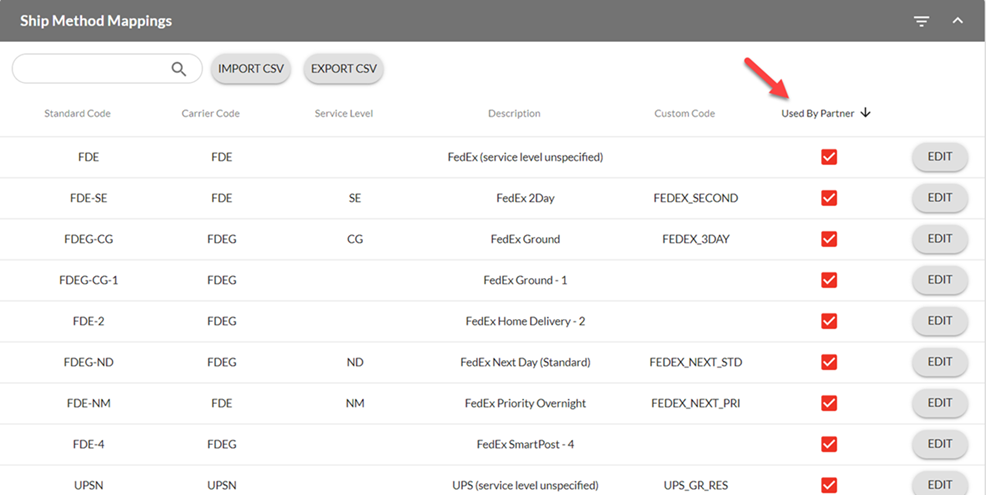The image size is (986, 495).
Task: Click inside the search input field
Action: coord(90,69)
